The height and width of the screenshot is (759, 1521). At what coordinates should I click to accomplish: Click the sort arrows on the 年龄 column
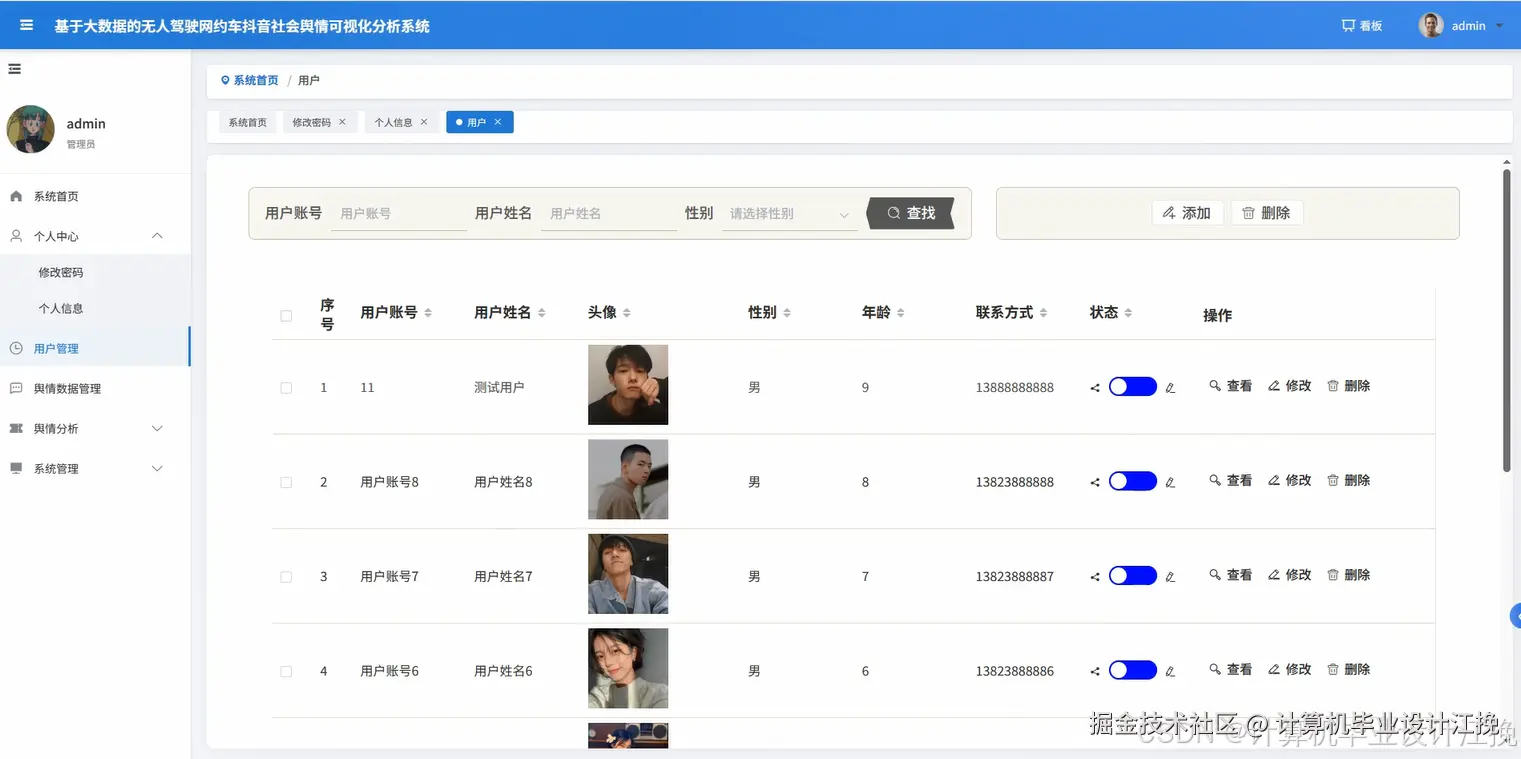(900, 311)
